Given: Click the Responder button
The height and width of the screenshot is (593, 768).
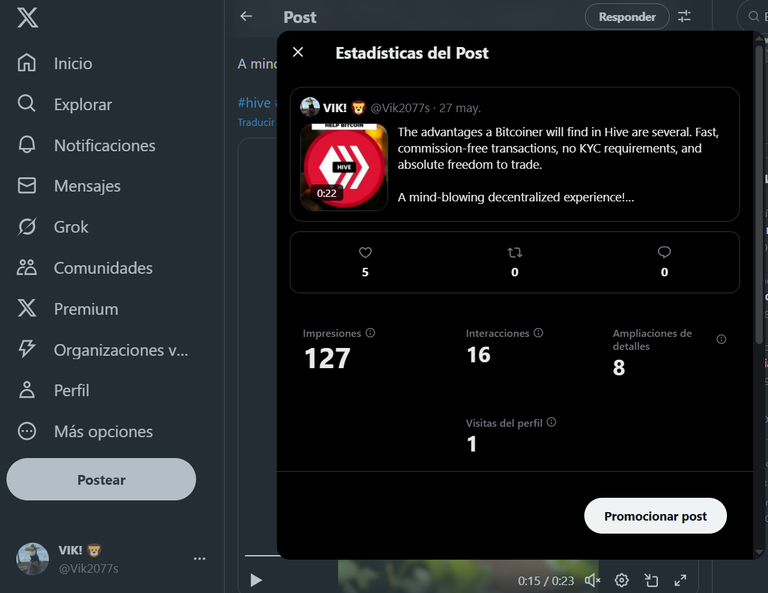Looking at the screenshot, I should point(627,17).
